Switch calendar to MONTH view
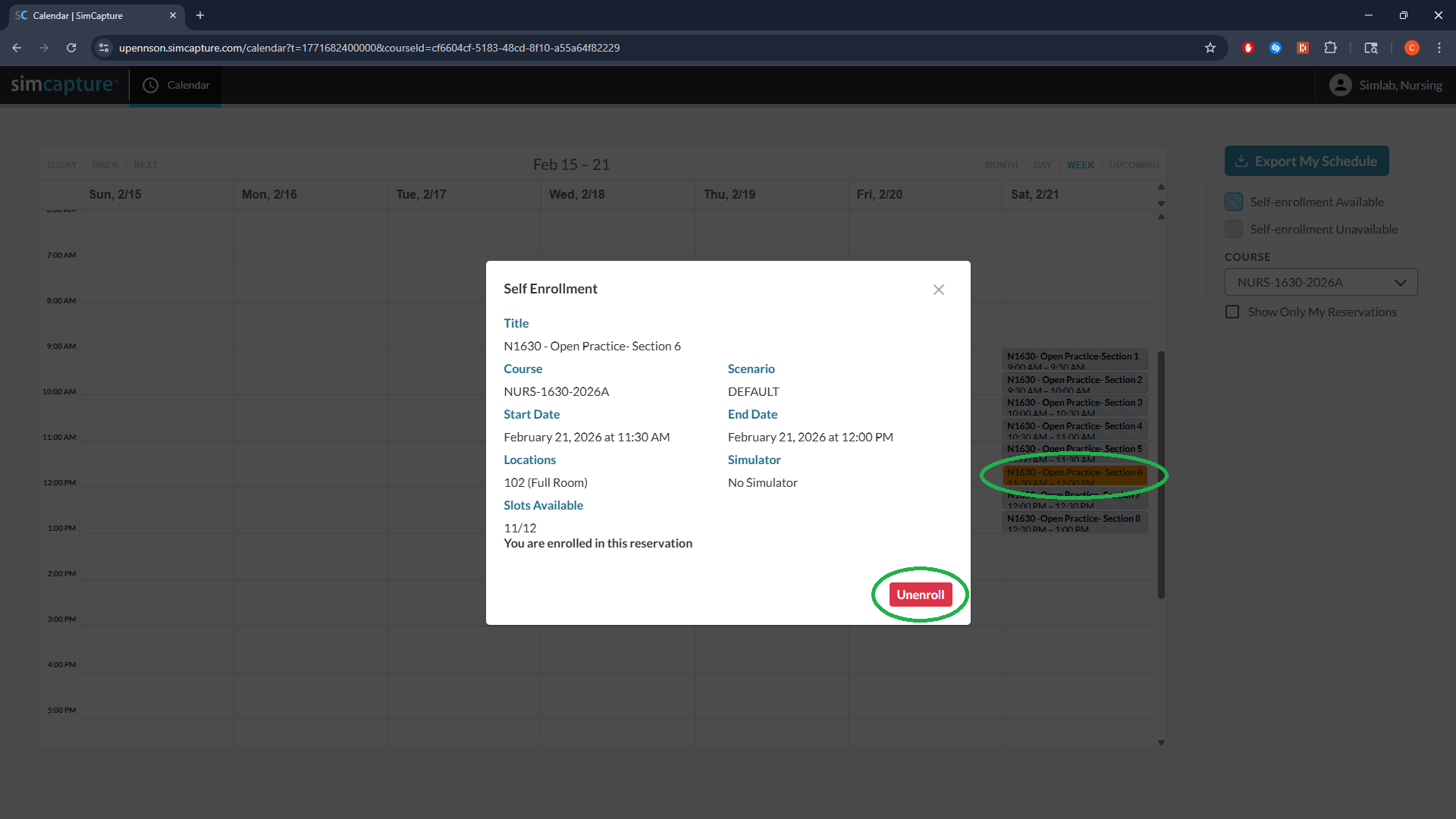The width and height of the screenshot is (1456, 819). [x=1001, y=165]
